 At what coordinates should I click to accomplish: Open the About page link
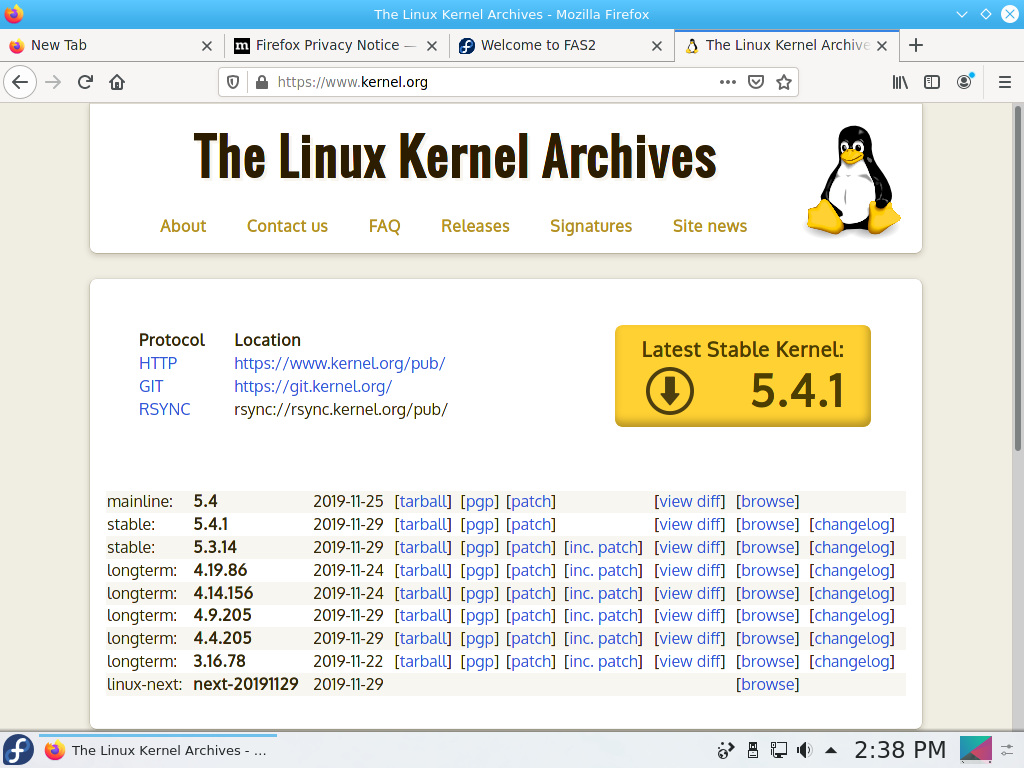[x=183, y=226]
